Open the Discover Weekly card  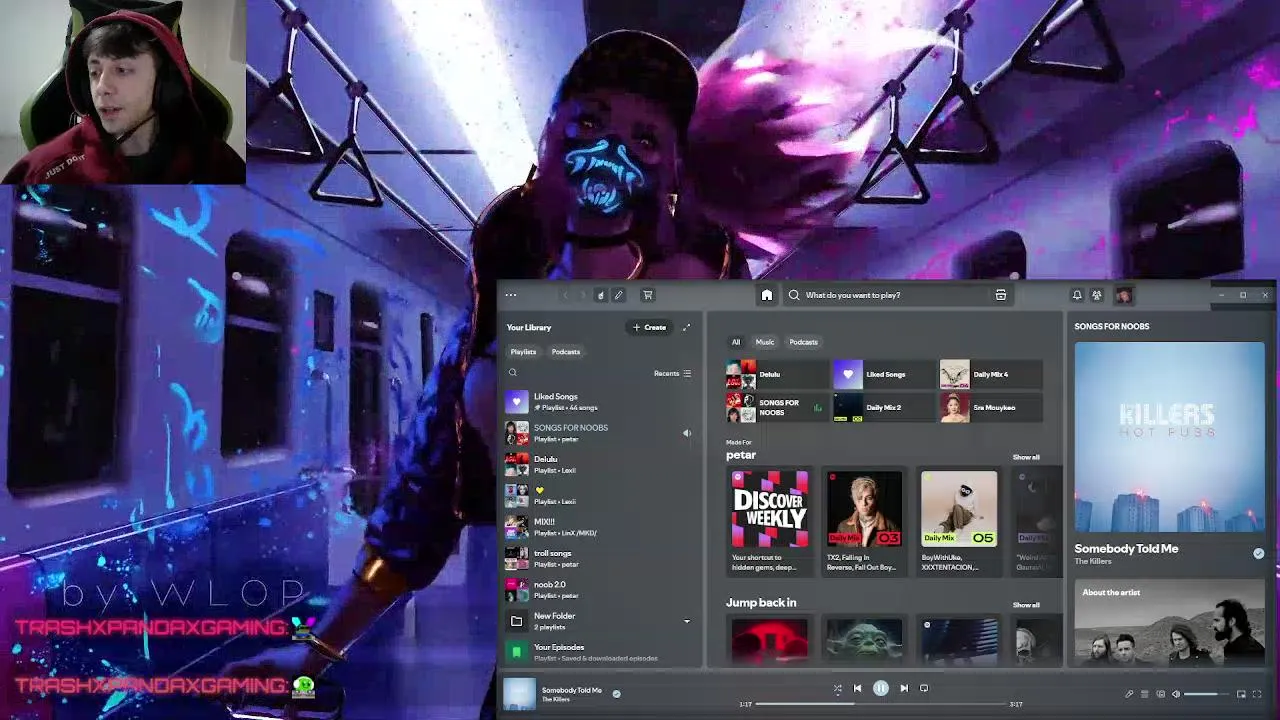(x=769, y=521)
